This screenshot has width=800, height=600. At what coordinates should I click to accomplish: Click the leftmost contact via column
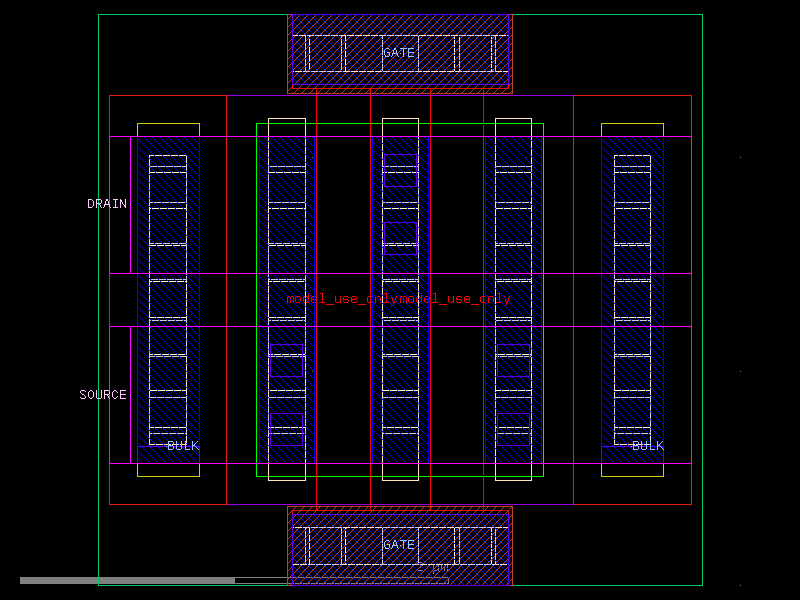[166, 300]
